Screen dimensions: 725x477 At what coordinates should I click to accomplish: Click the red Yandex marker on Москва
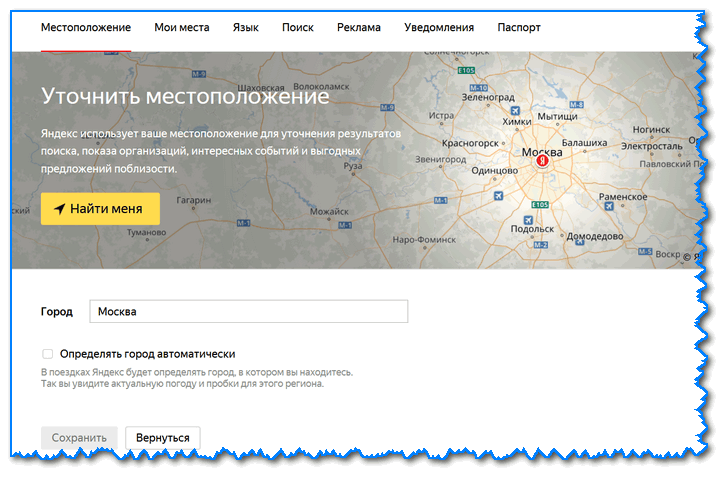(542, 161)
